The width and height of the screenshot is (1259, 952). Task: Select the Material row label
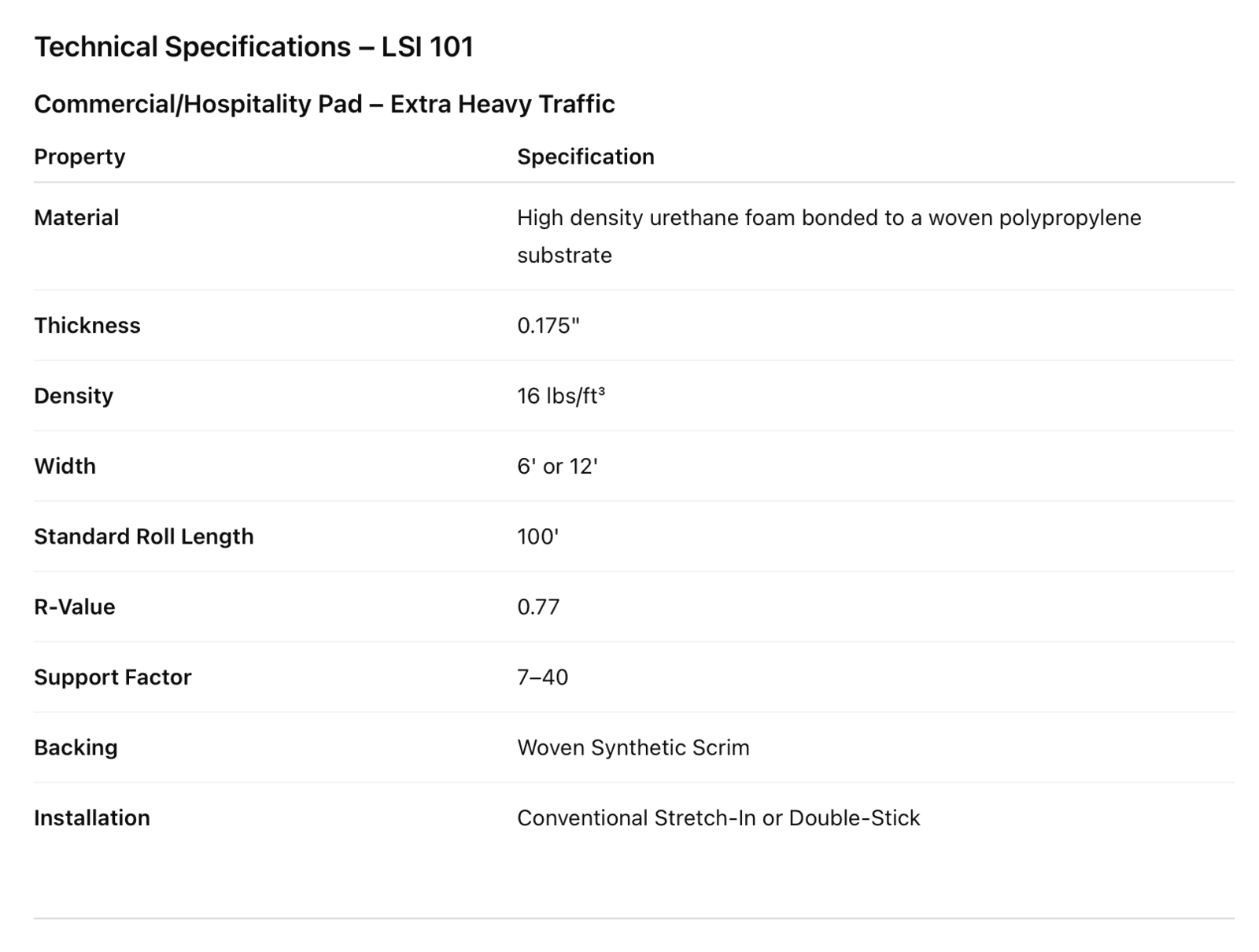[x=76, y=218]
